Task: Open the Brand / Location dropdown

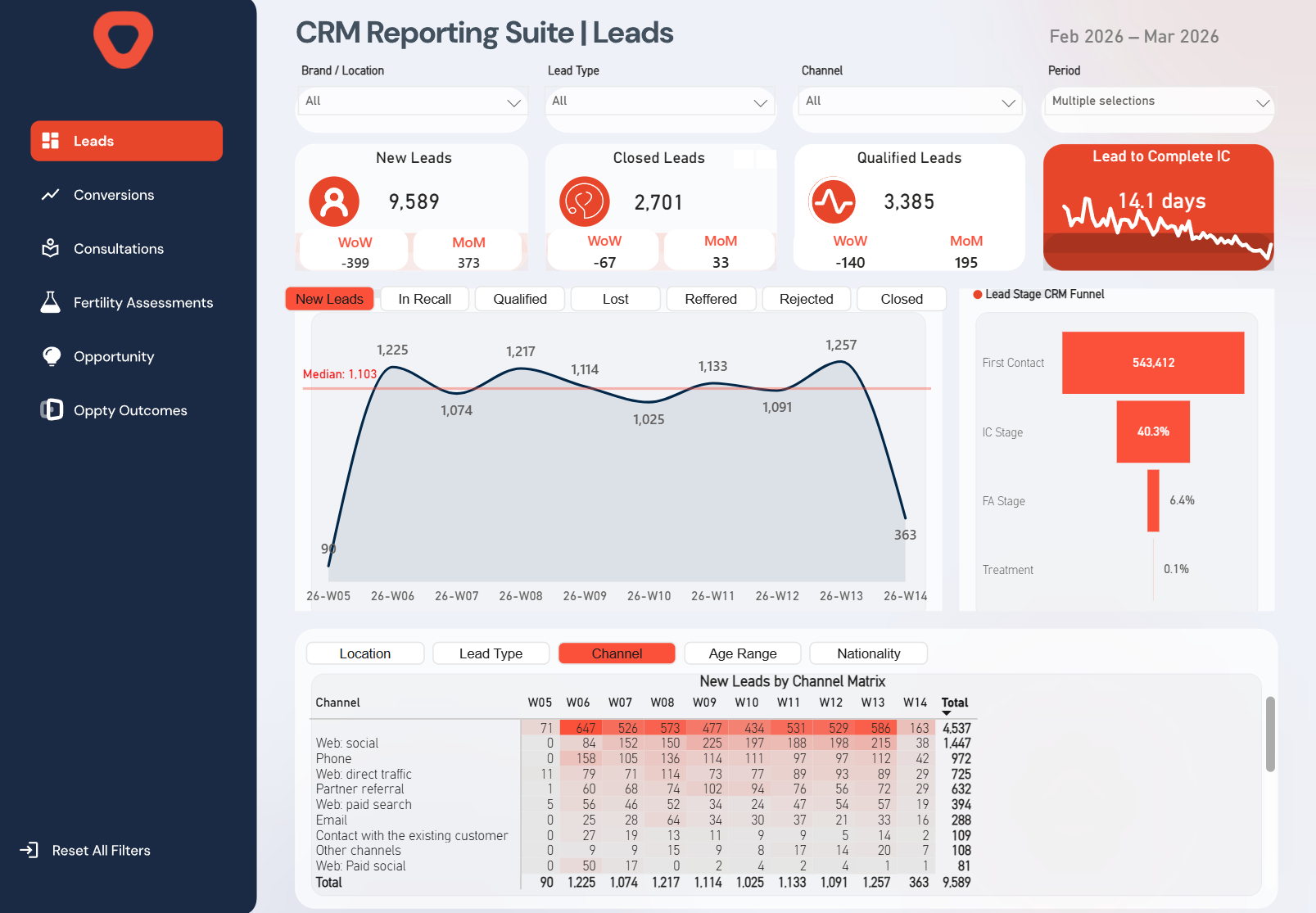Action: (412, 102)
